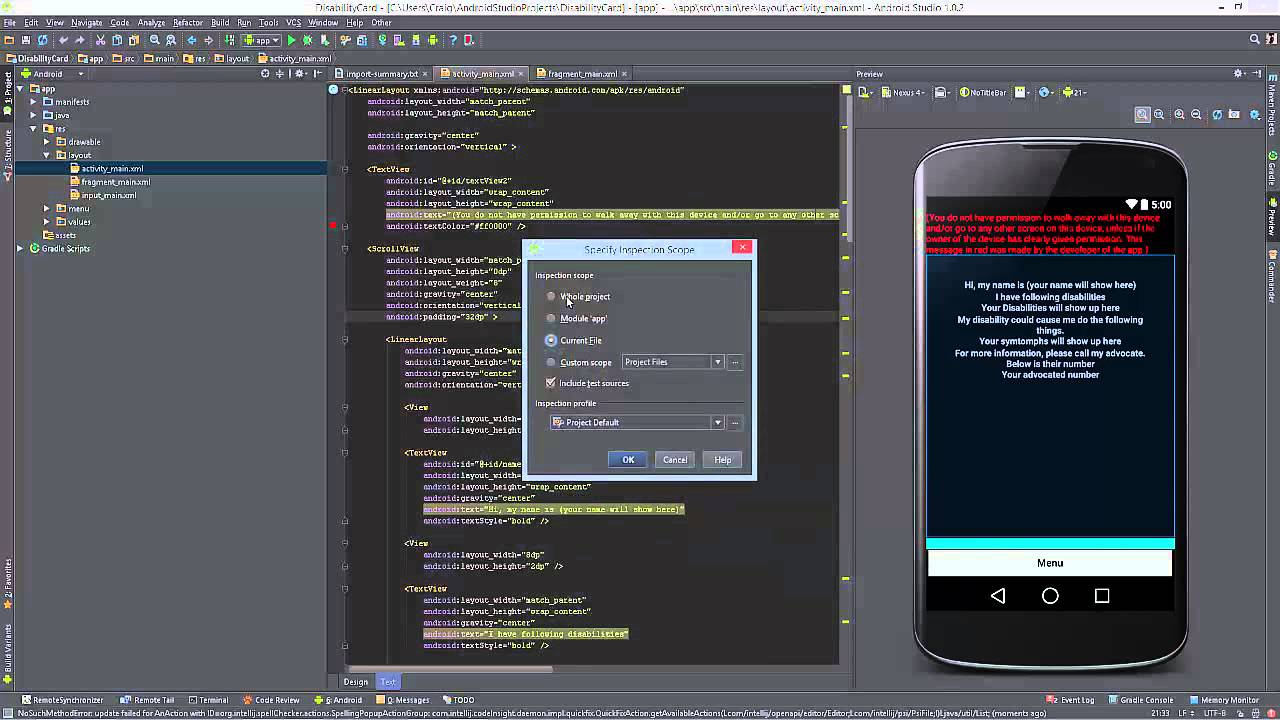
Task: Open the NoTitleBar theme selector
Action: (x=983, y=92)
